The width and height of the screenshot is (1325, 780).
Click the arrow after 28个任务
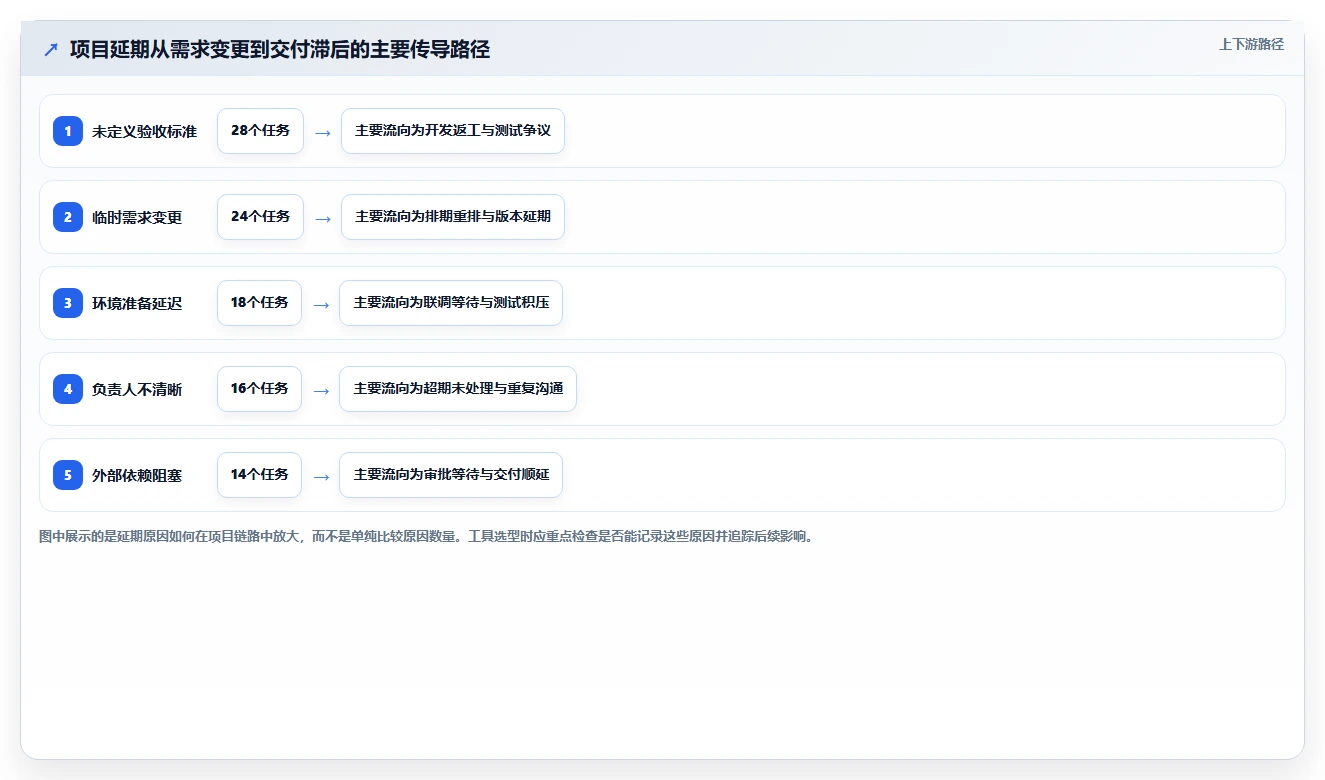322,132
